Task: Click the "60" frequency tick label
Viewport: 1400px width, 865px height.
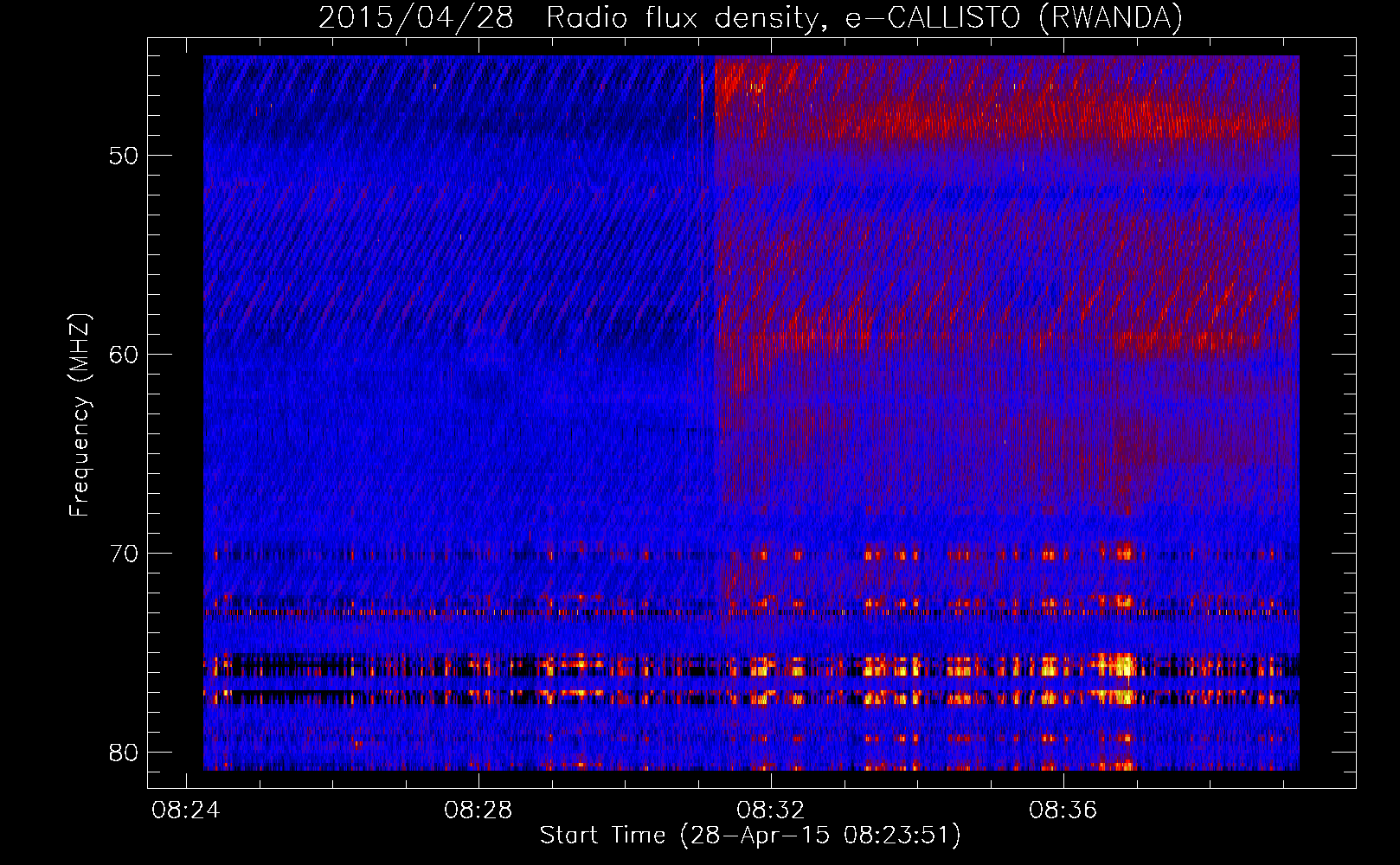Action: coord(124,355)
